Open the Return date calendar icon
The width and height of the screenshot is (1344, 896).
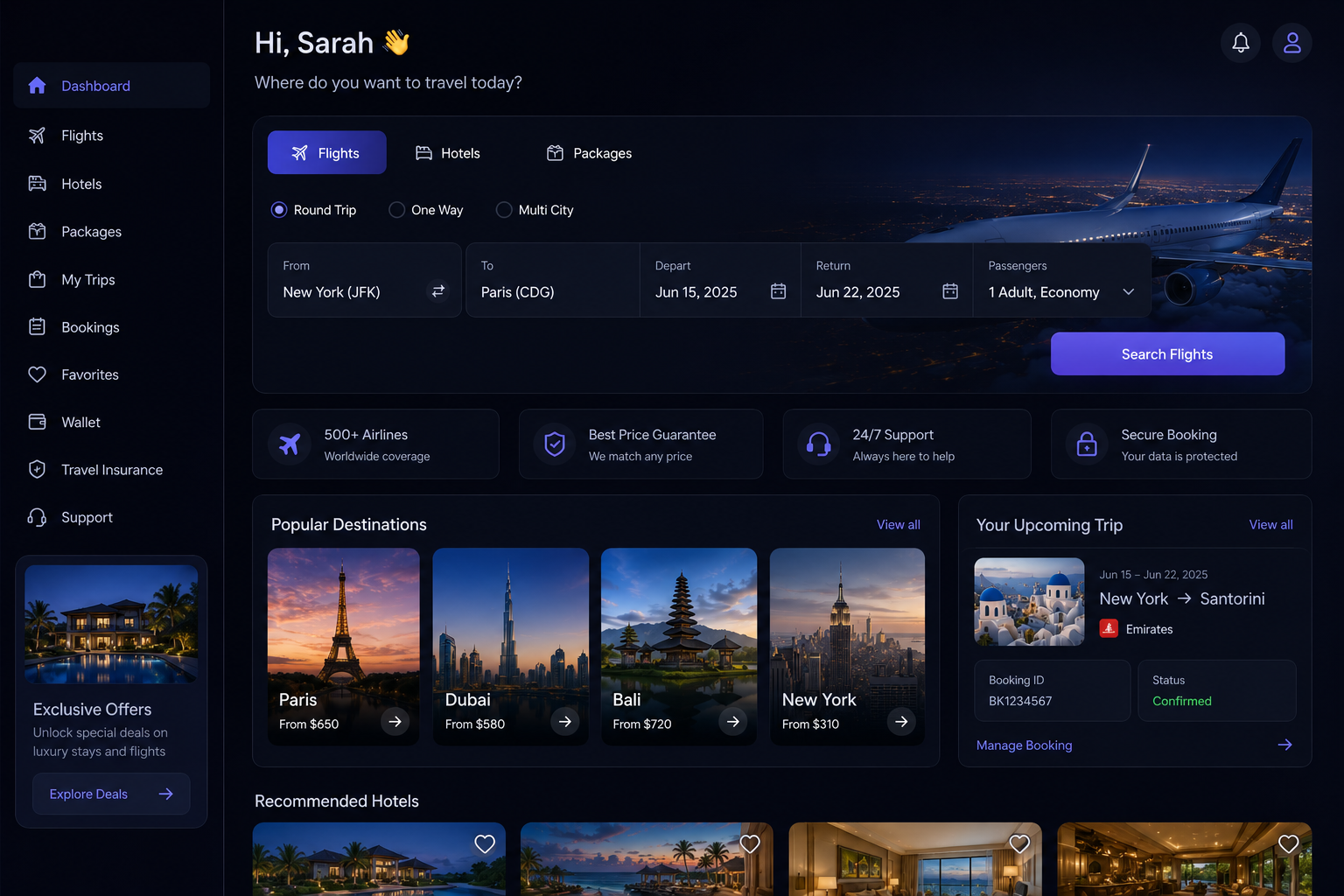click(950, 291)
